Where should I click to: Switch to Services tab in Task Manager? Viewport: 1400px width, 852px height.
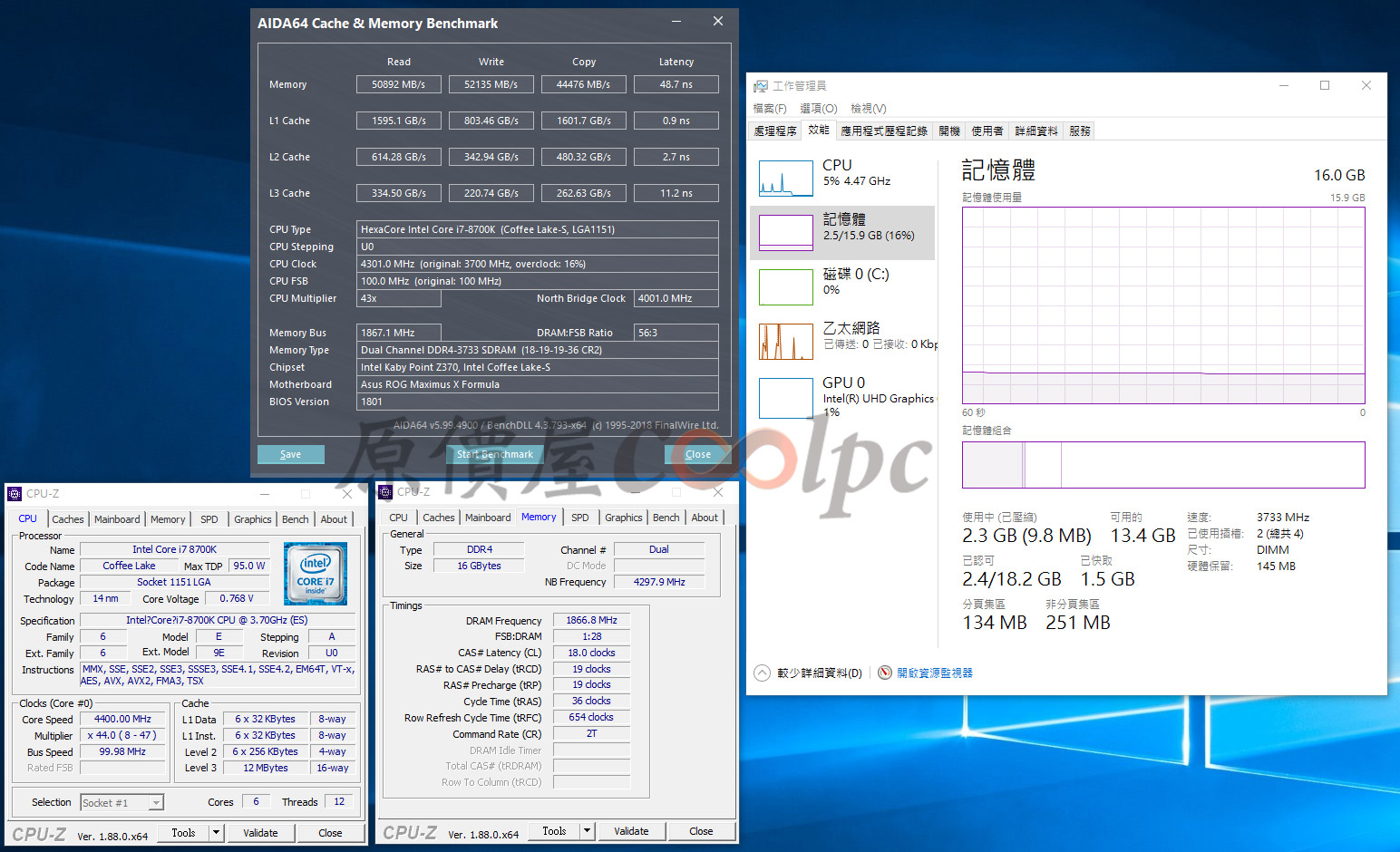[1080, 131]
